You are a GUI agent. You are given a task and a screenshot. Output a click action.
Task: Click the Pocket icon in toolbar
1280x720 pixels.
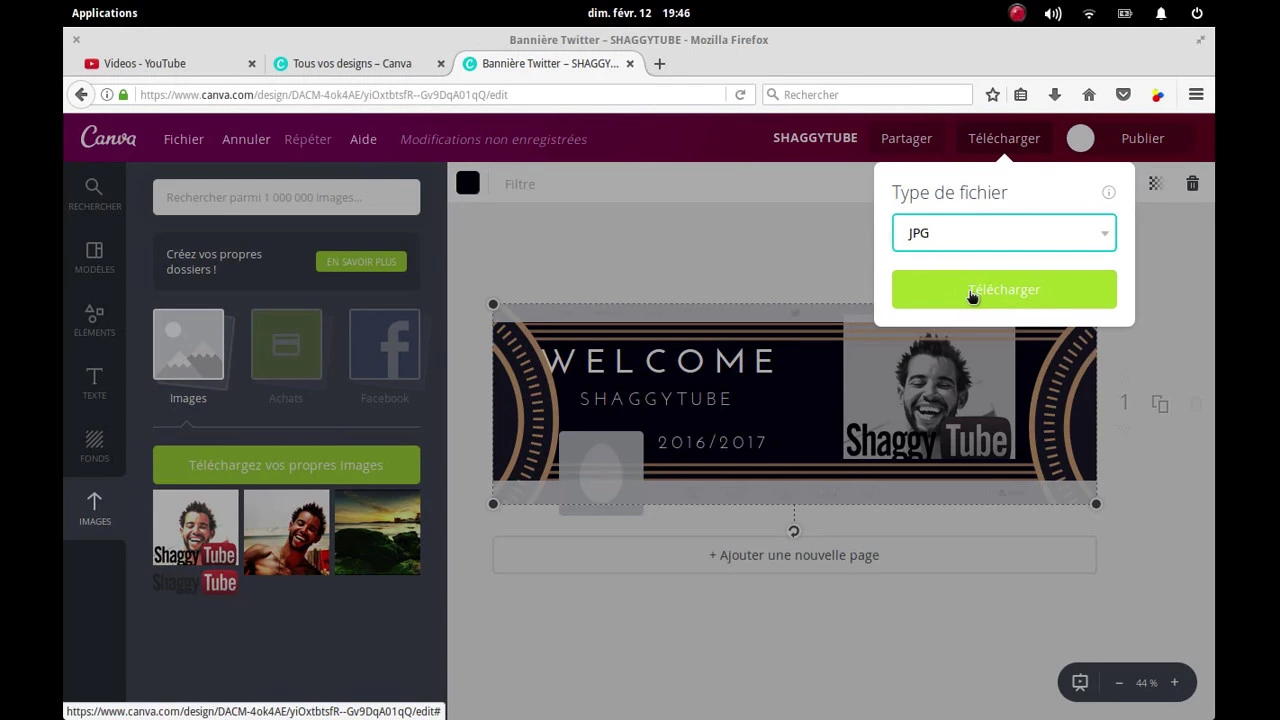coord(1123,94)
